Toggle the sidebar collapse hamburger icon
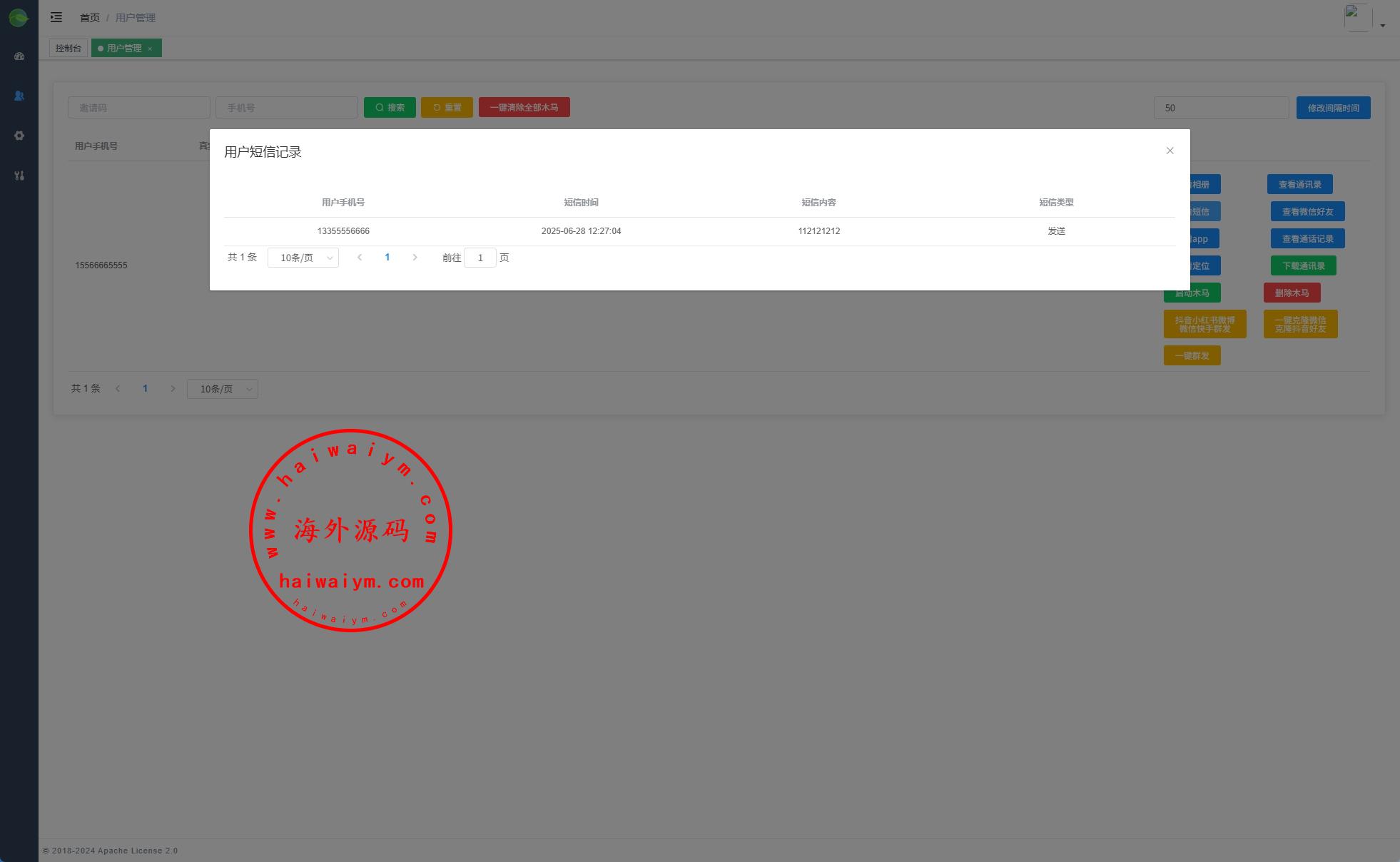This screenshot has width=1400, height=862. pyautogui.click(x=56, y=17)
